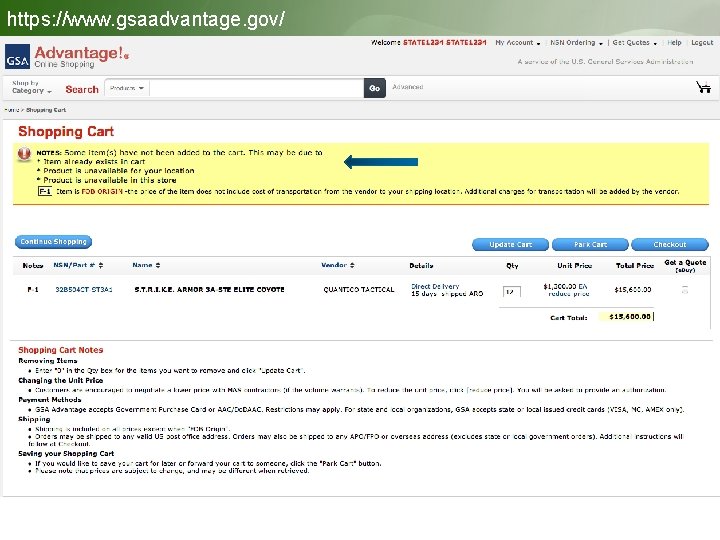This screenshot has width=720, height=540.
Task: Open part number 32B504CT ST3A1 link
Action: 84,290
